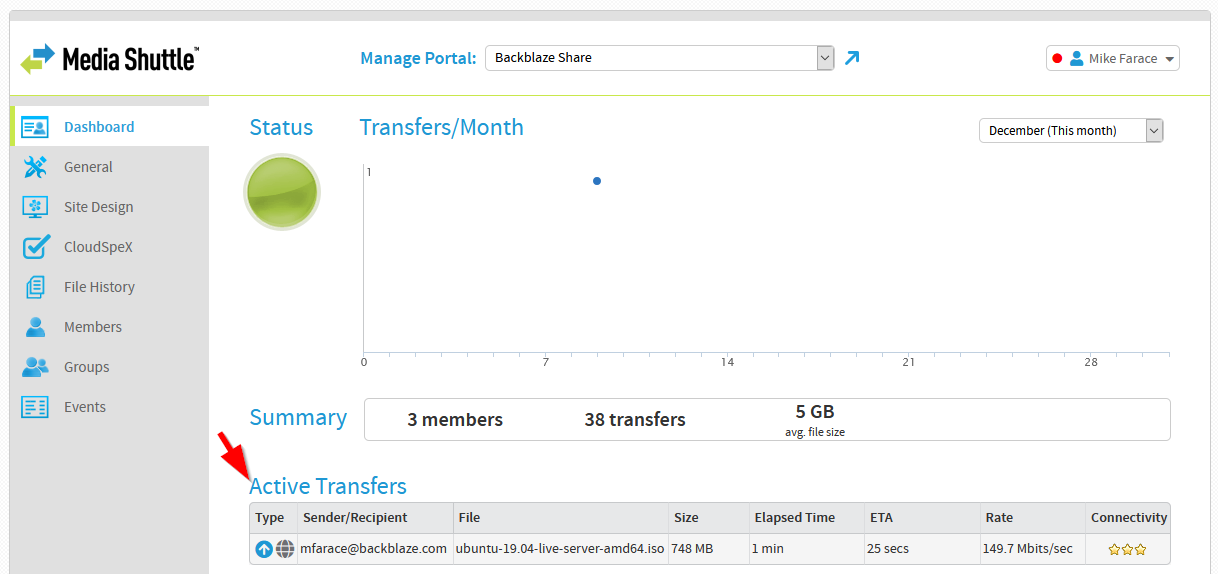Screen dimensions: 1218x574
Task: Open the month selector dropdown
Action: (1071, 130)
